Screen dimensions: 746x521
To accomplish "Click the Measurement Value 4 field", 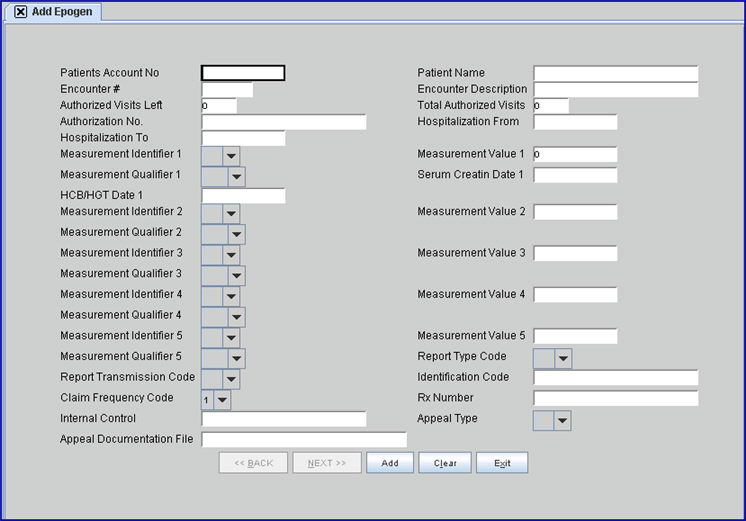I will 575,295.
